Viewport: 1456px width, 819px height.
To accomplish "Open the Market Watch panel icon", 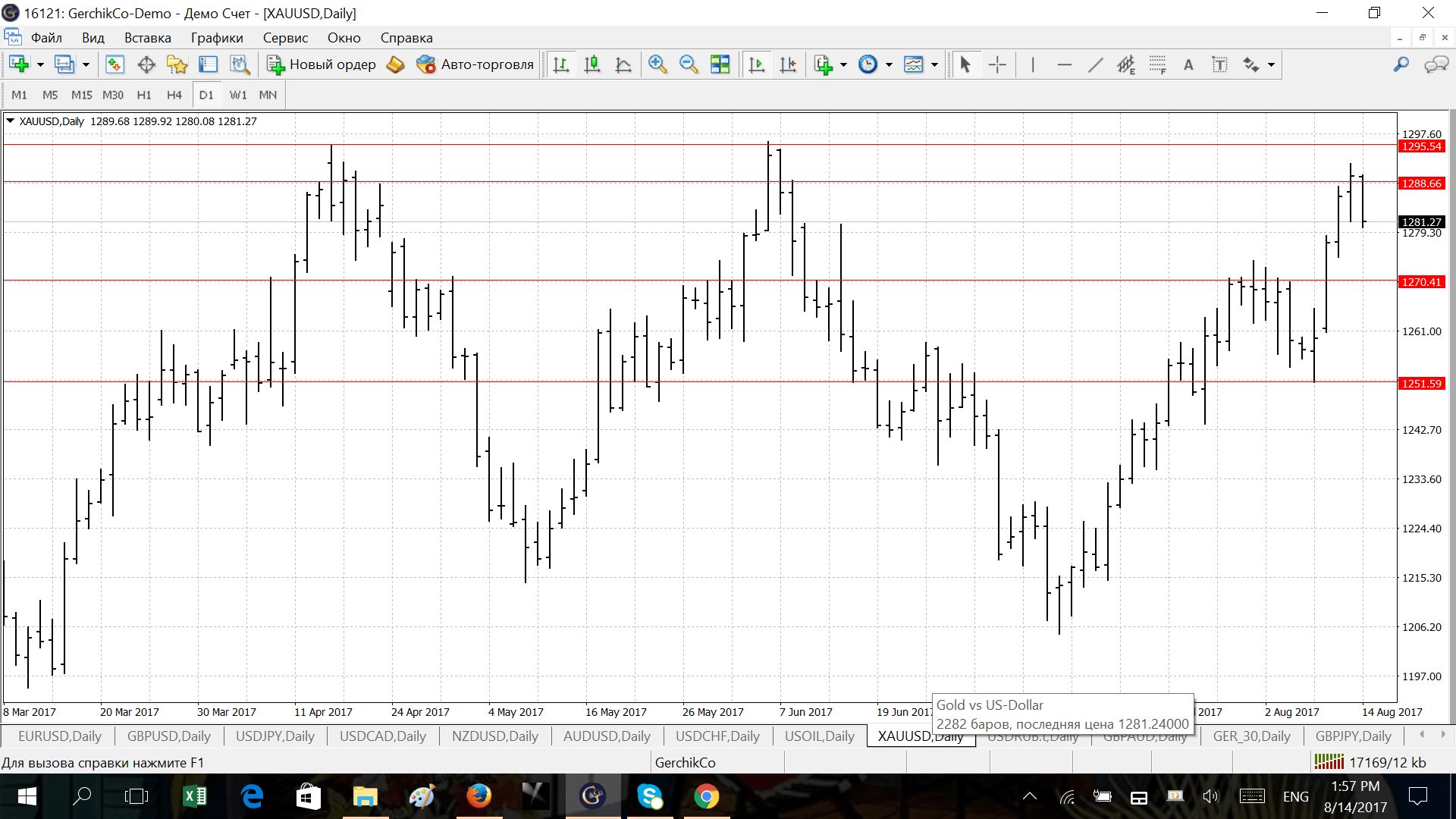I will [115, 64].
